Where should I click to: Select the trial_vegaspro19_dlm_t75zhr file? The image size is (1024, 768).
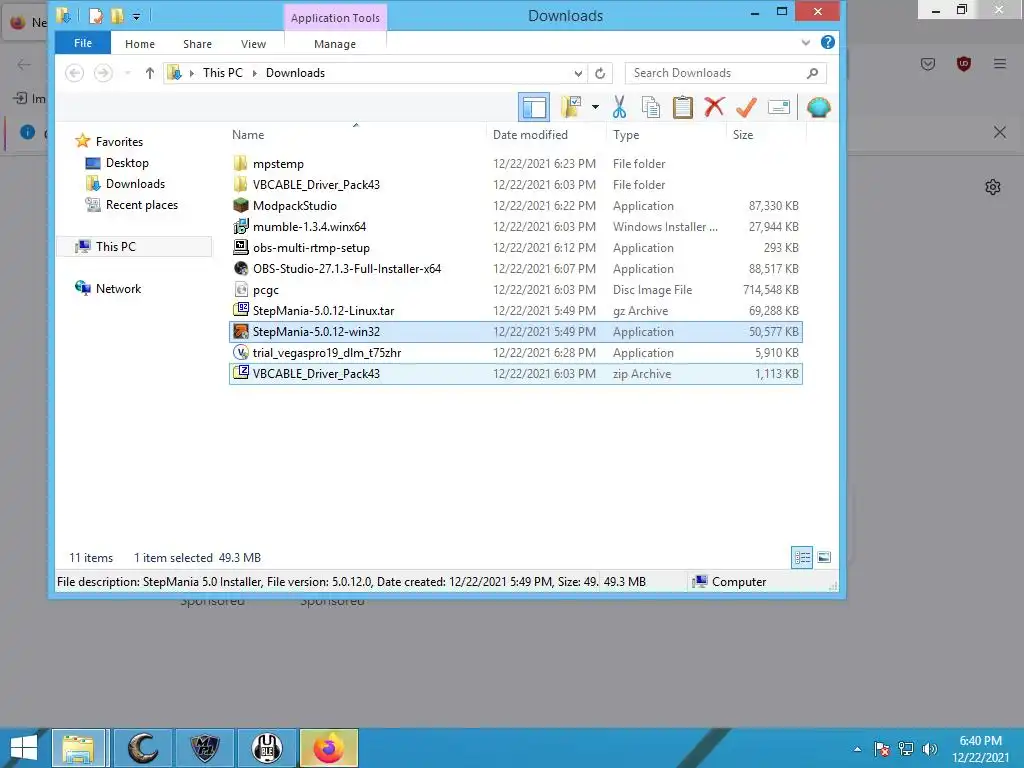tap(516, 353)
